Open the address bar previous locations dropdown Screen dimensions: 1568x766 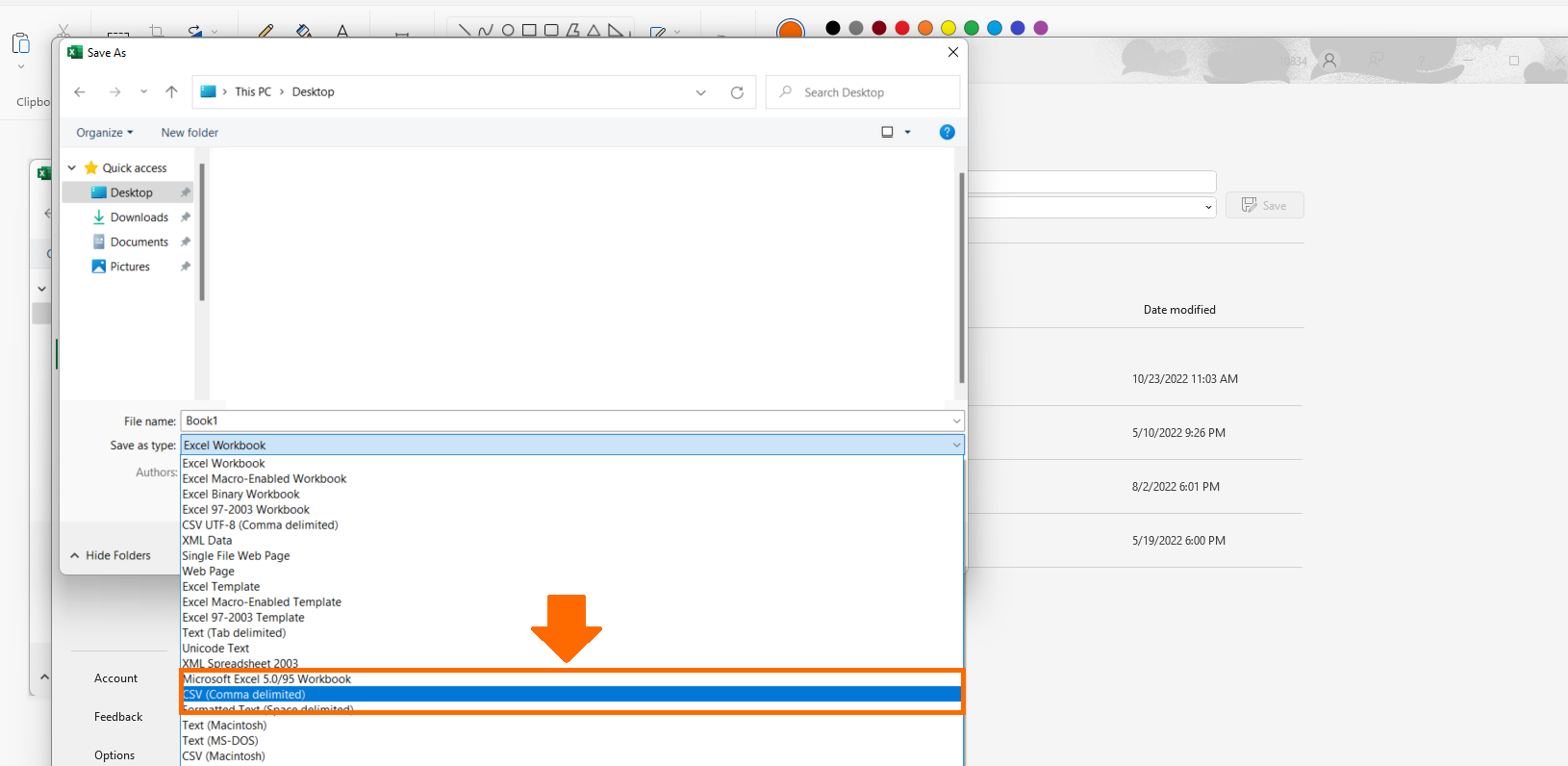click(701, 92)
